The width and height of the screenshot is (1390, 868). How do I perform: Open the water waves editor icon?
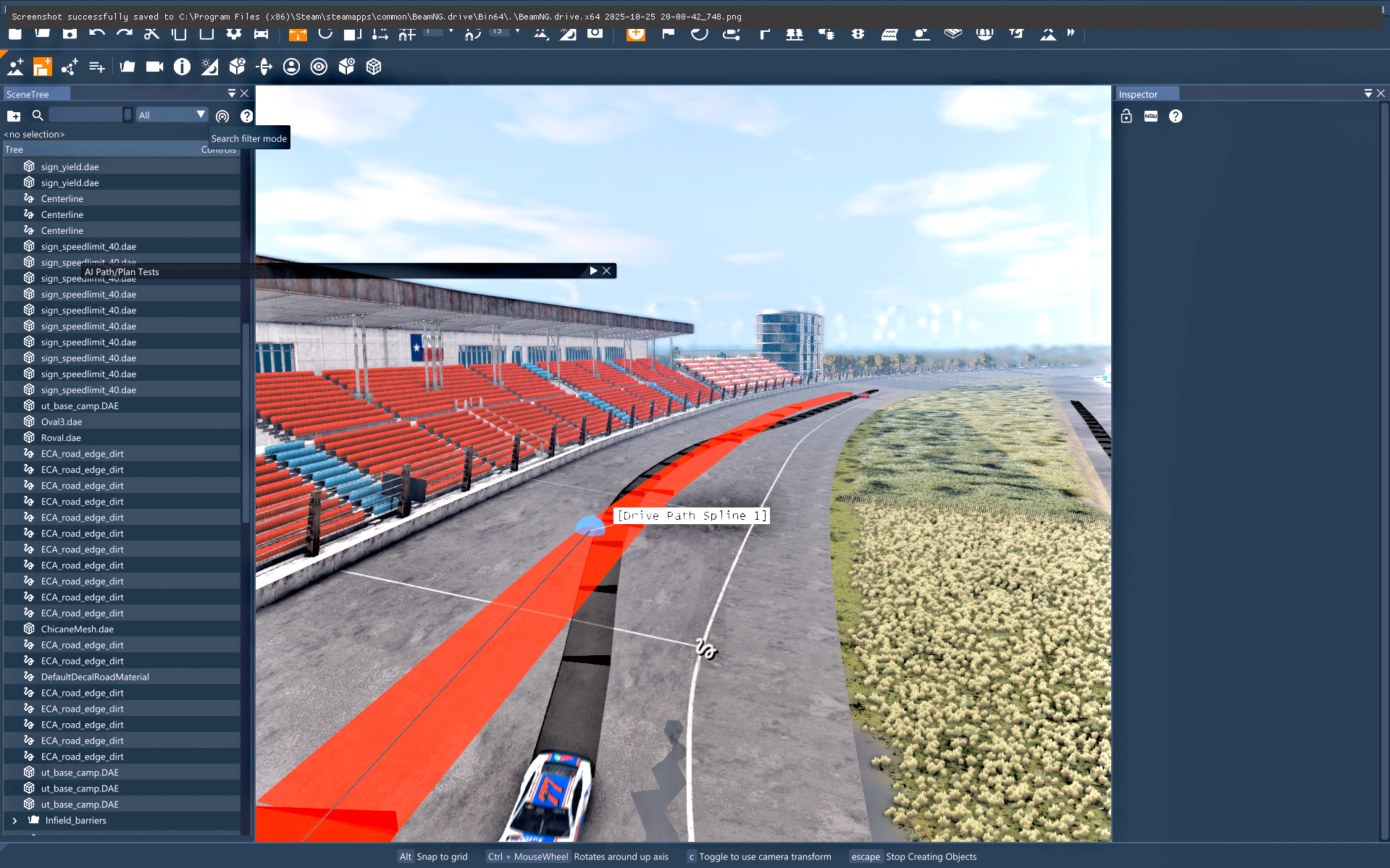click(x=889, y=33)
